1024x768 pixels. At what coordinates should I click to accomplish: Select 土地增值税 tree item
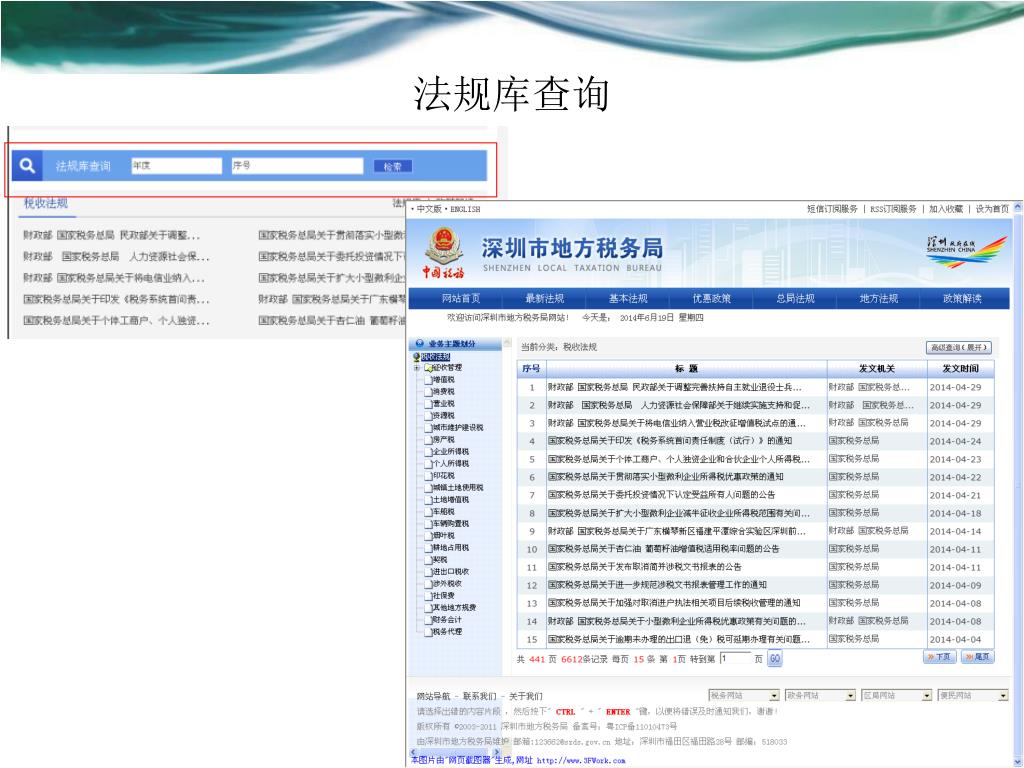[x=451, y=500]
